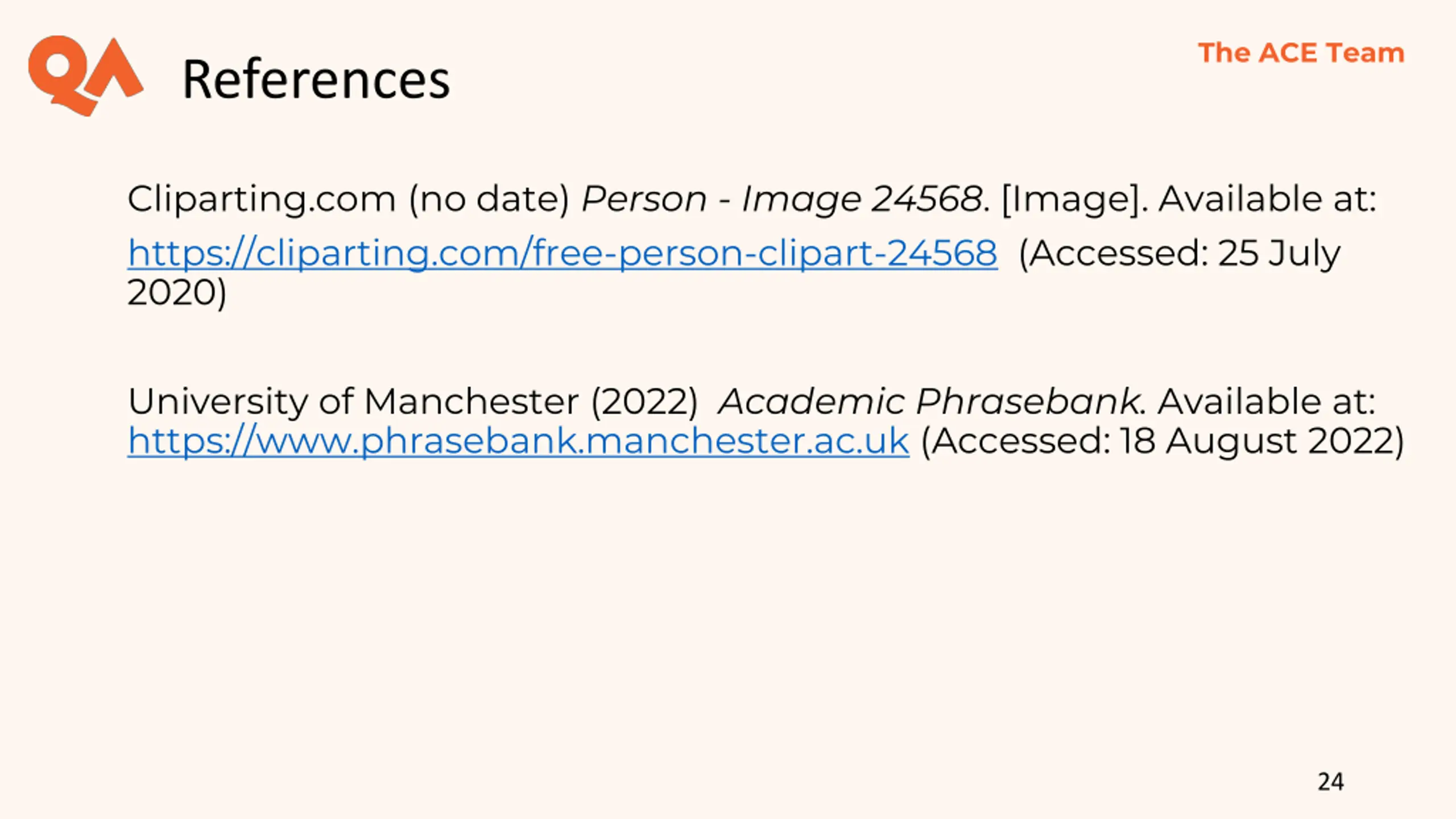Screen dimensions: 1456x819
Task: Click the orange QA logo
Action: 85,76
